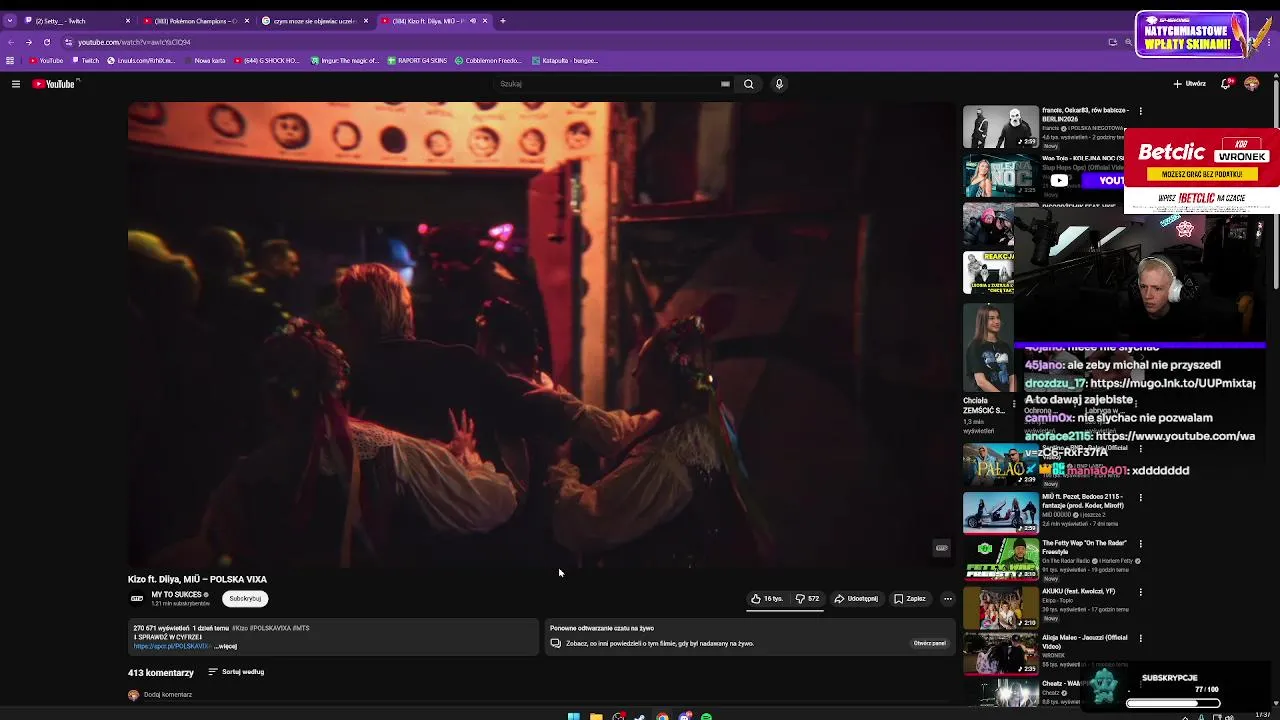Open the spcr.pl/POLSKAVIXA link in description
1280x720 pixels.
pos(172,646)
